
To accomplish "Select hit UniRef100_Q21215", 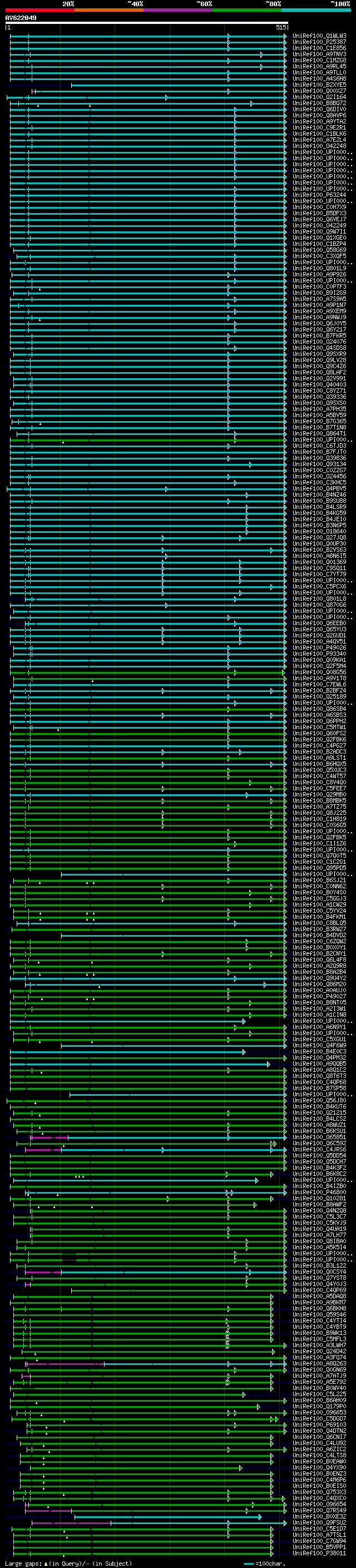I will [319, 1112].
